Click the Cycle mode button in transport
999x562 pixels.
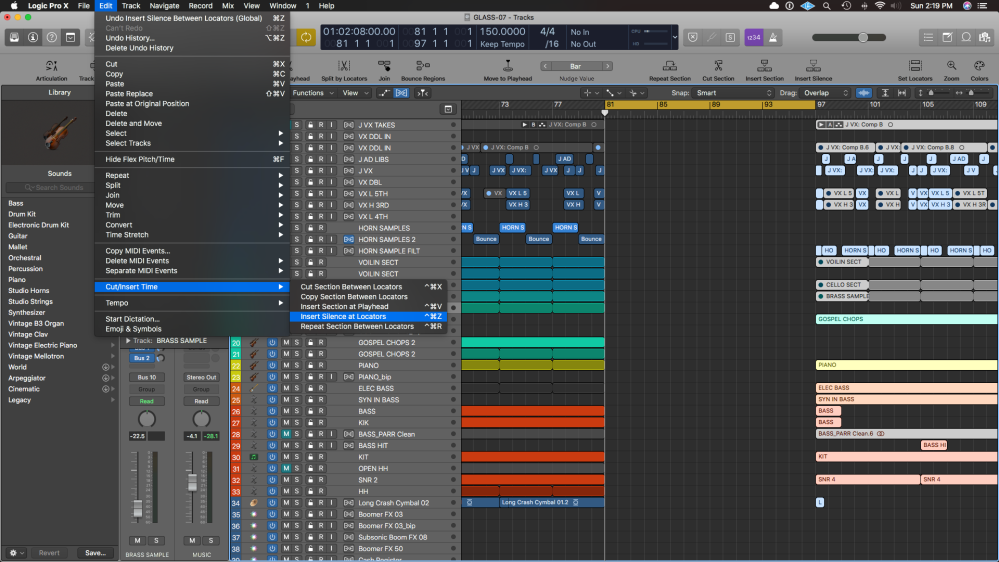point(304,38)
